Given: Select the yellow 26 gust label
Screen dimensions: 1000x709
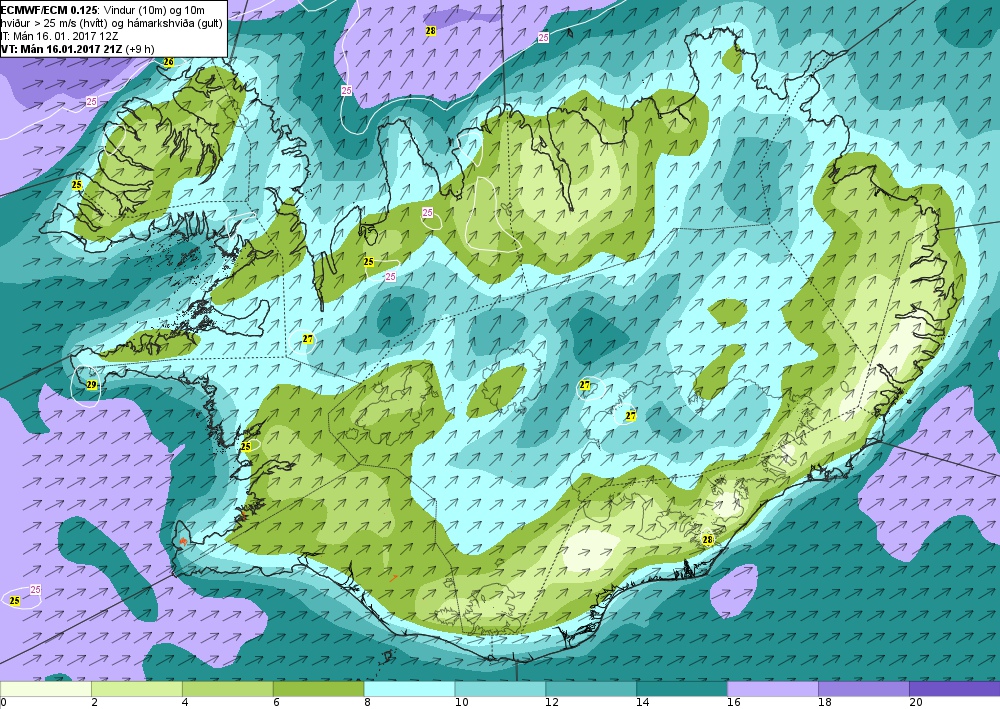Looking at the screenshot, I should pyautogui.click(x=168, y=62).
